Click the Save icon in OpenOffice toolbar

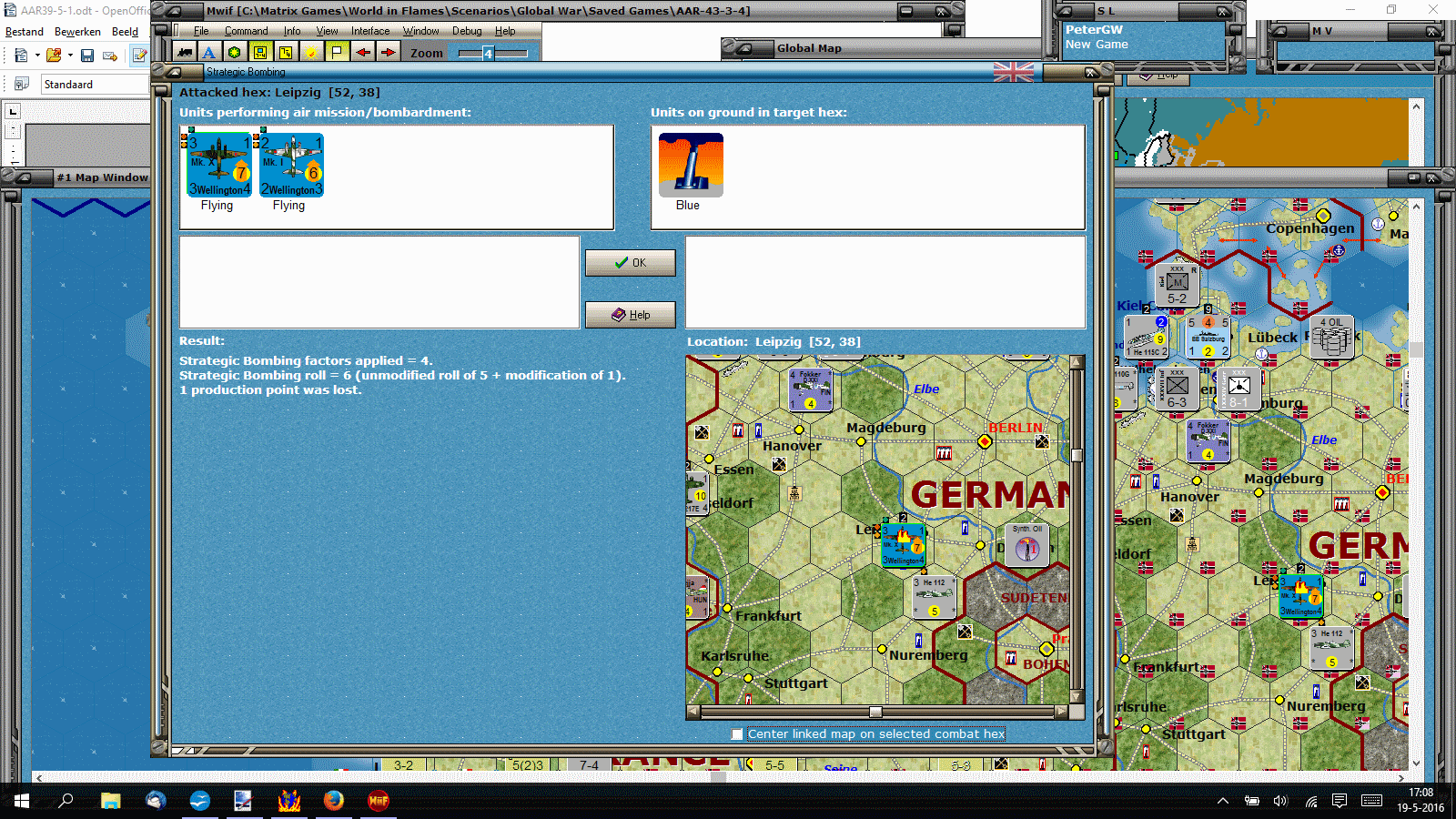tap(87, 56)
